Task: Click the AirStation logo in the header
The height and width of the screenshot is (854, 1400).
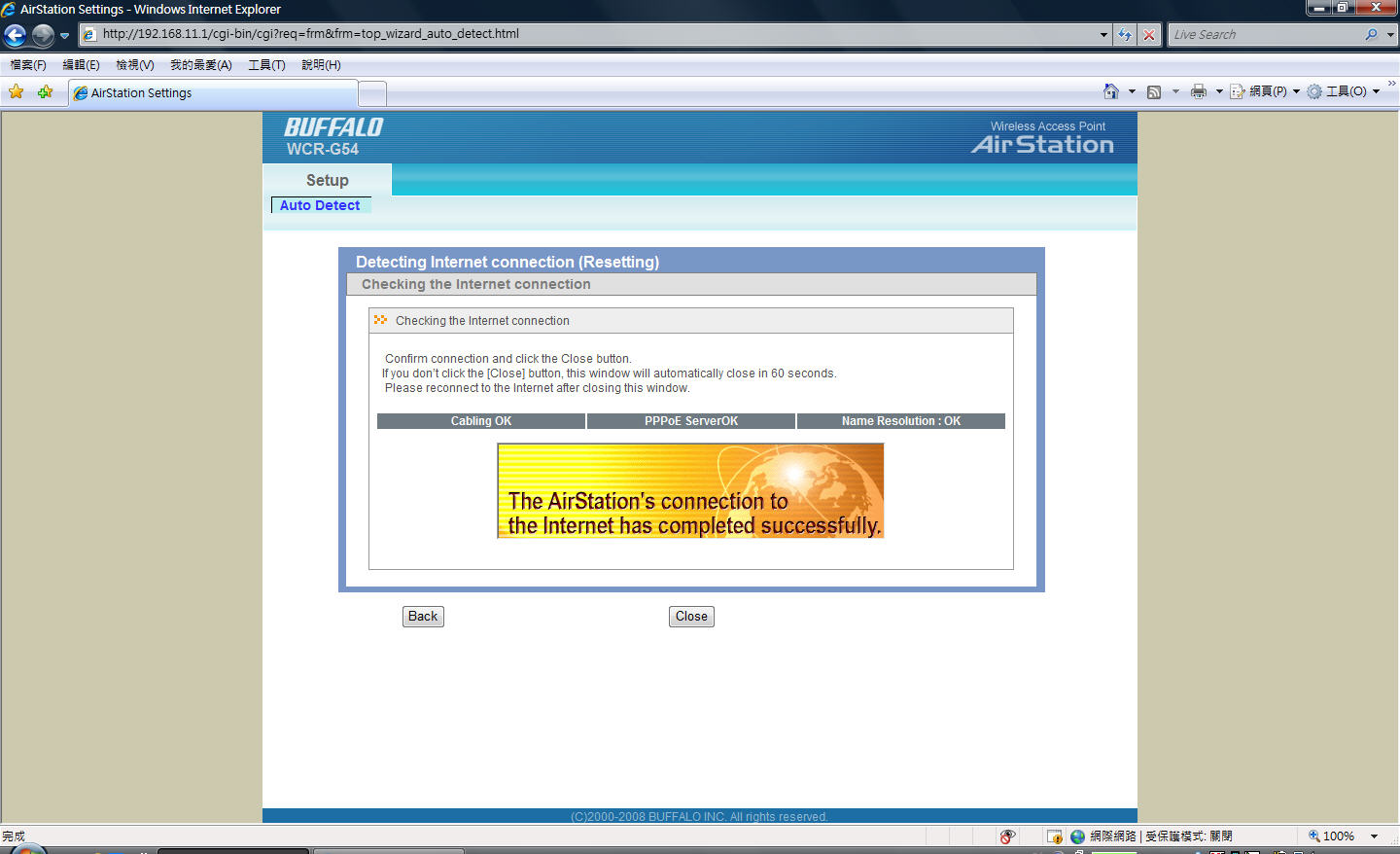Action: pos(1042,145)
